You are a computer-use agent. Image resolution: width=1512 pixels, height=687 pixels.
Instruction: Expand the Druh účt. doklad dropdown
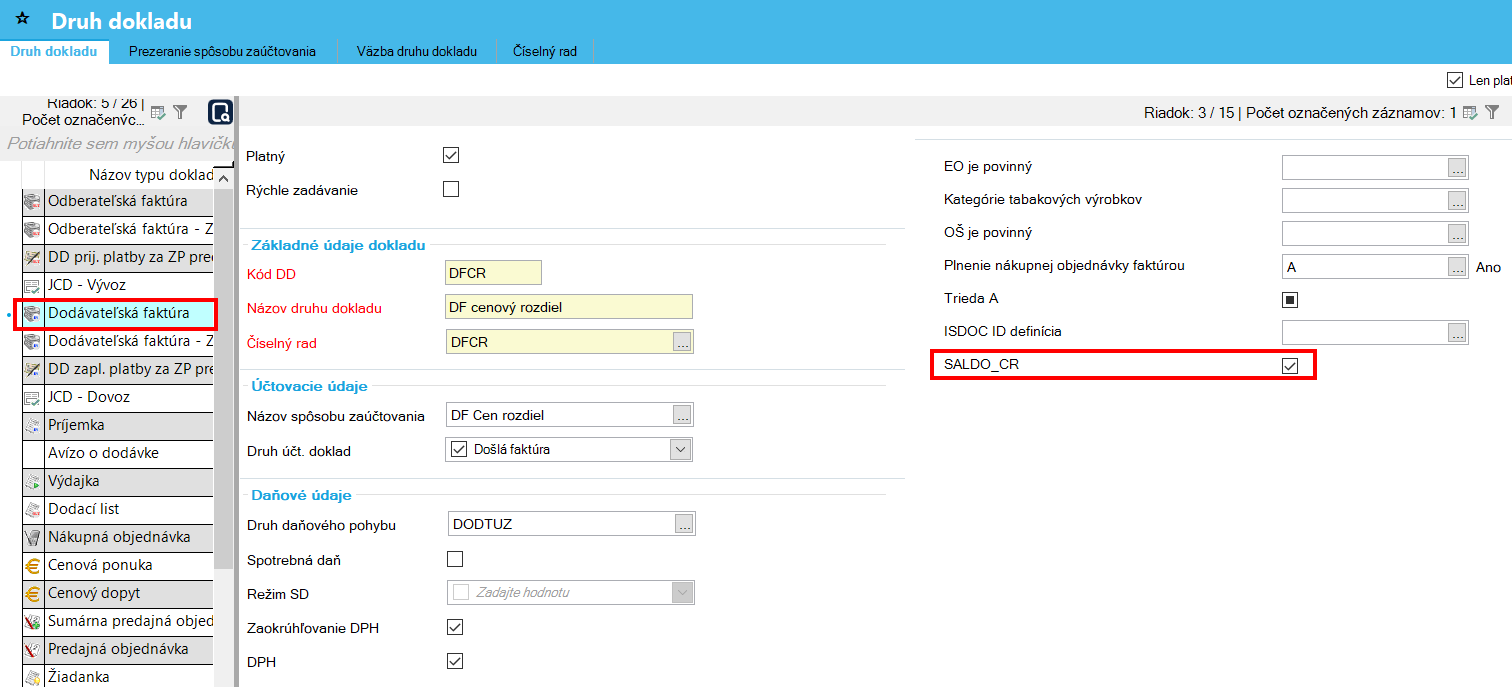[681, 450]
